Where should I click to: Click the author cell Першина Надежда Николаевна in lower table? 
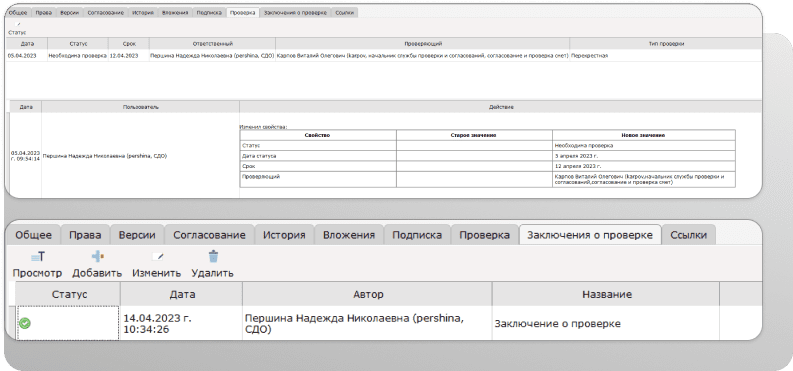click(367, 323)
